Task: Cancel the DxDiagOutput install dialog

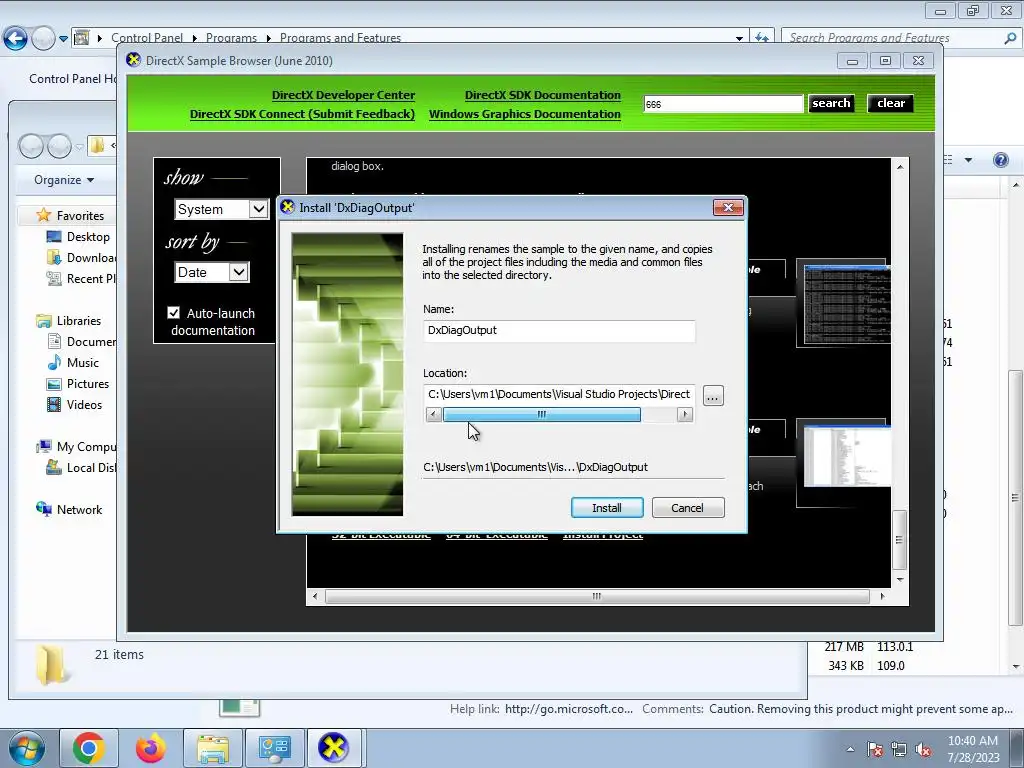Action: pyautogui.click(x=688, y=507)
